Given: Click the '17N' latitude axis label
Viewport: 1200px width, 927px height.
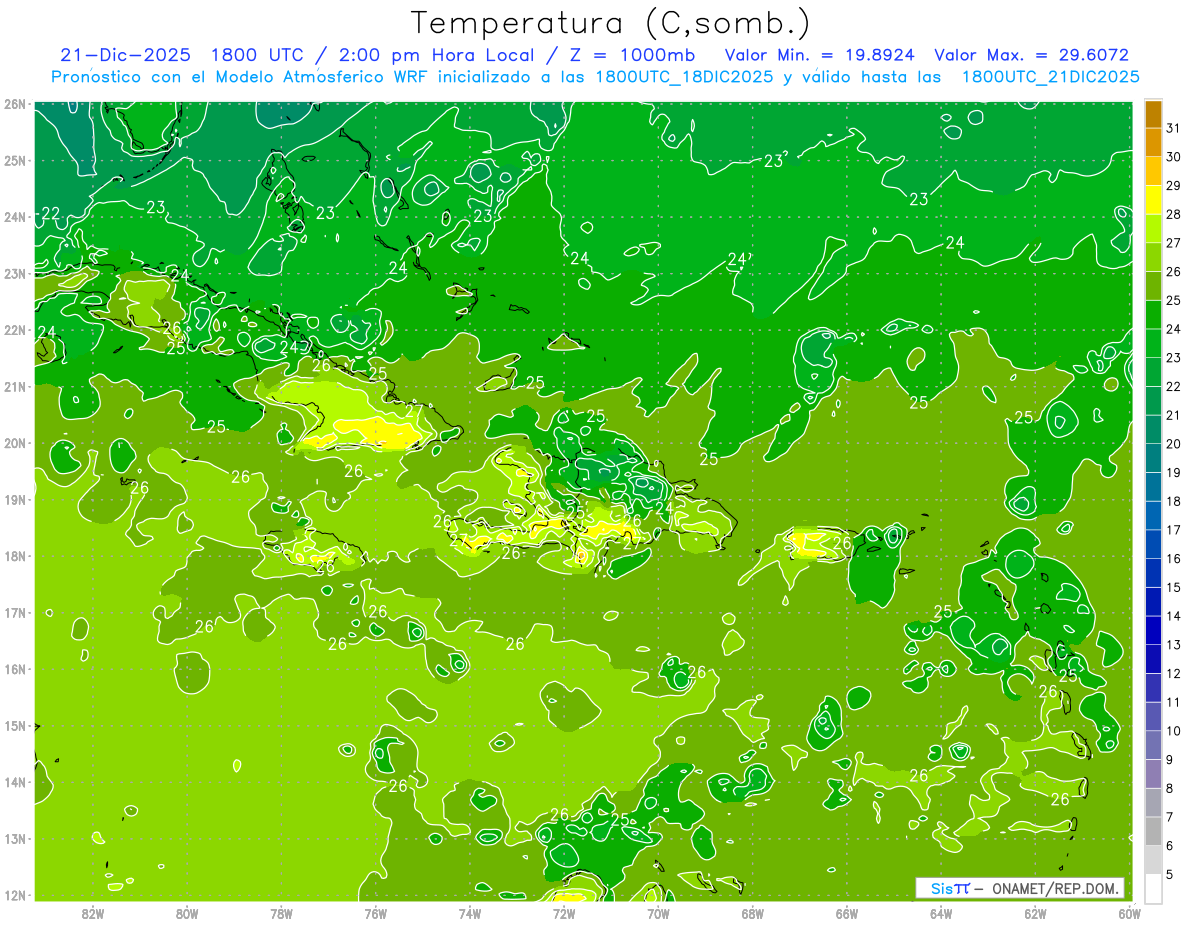Looking at the screenshot, I should (15, 612).
